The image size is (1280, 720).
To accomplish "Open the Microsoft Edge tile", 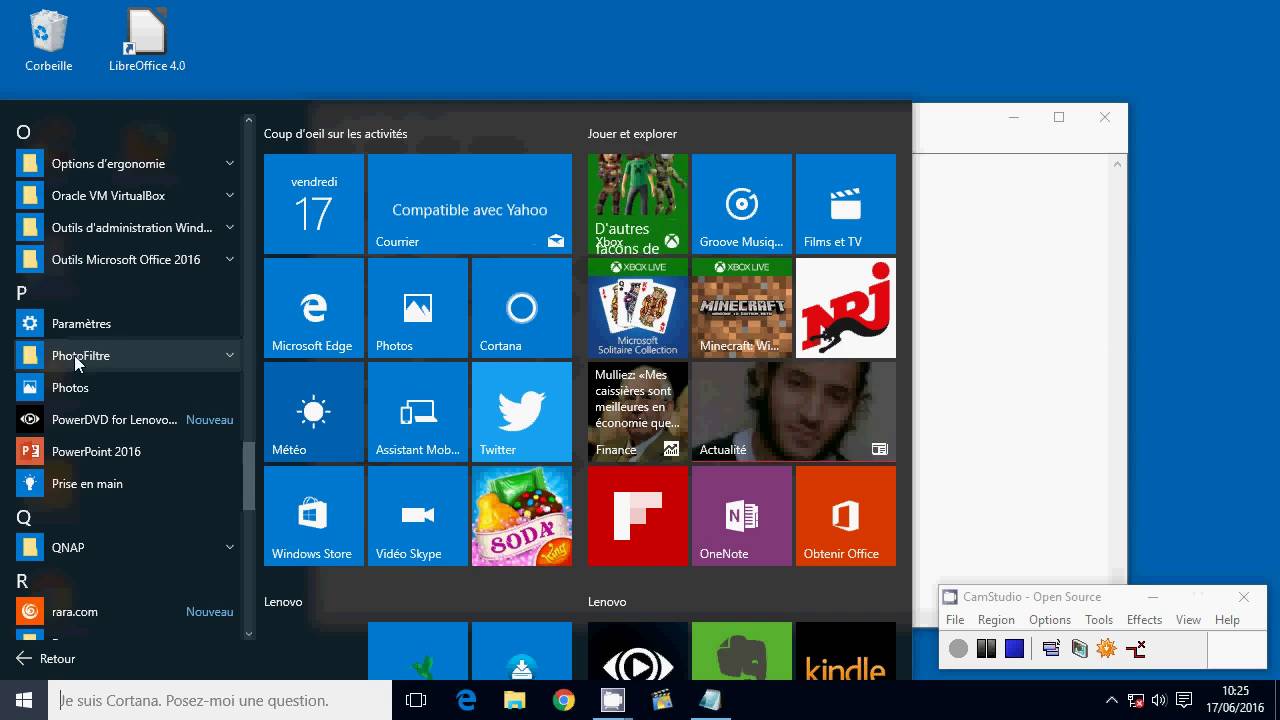I will 314,308.
